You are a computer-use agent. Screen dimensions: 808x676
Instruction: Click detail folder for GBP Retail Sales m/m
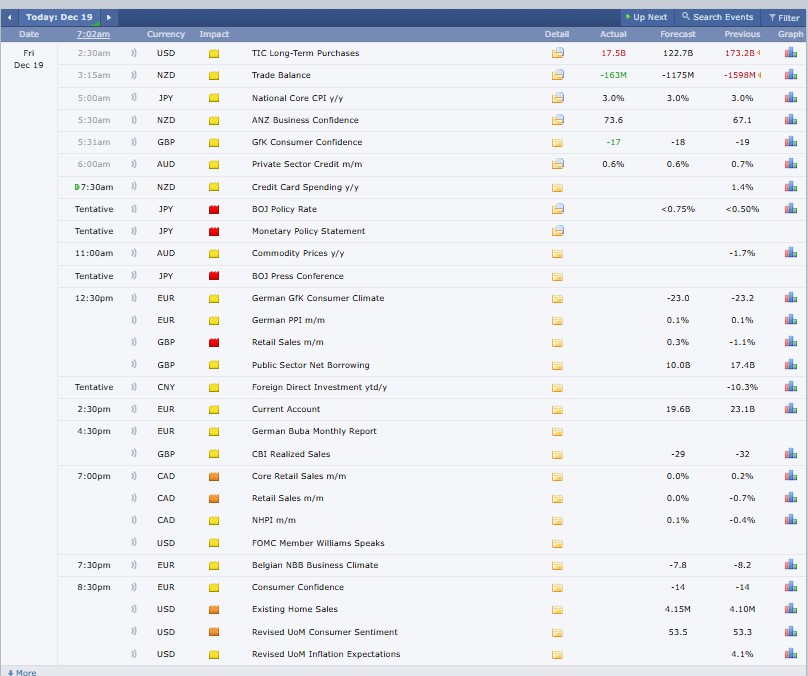[557, 343]
